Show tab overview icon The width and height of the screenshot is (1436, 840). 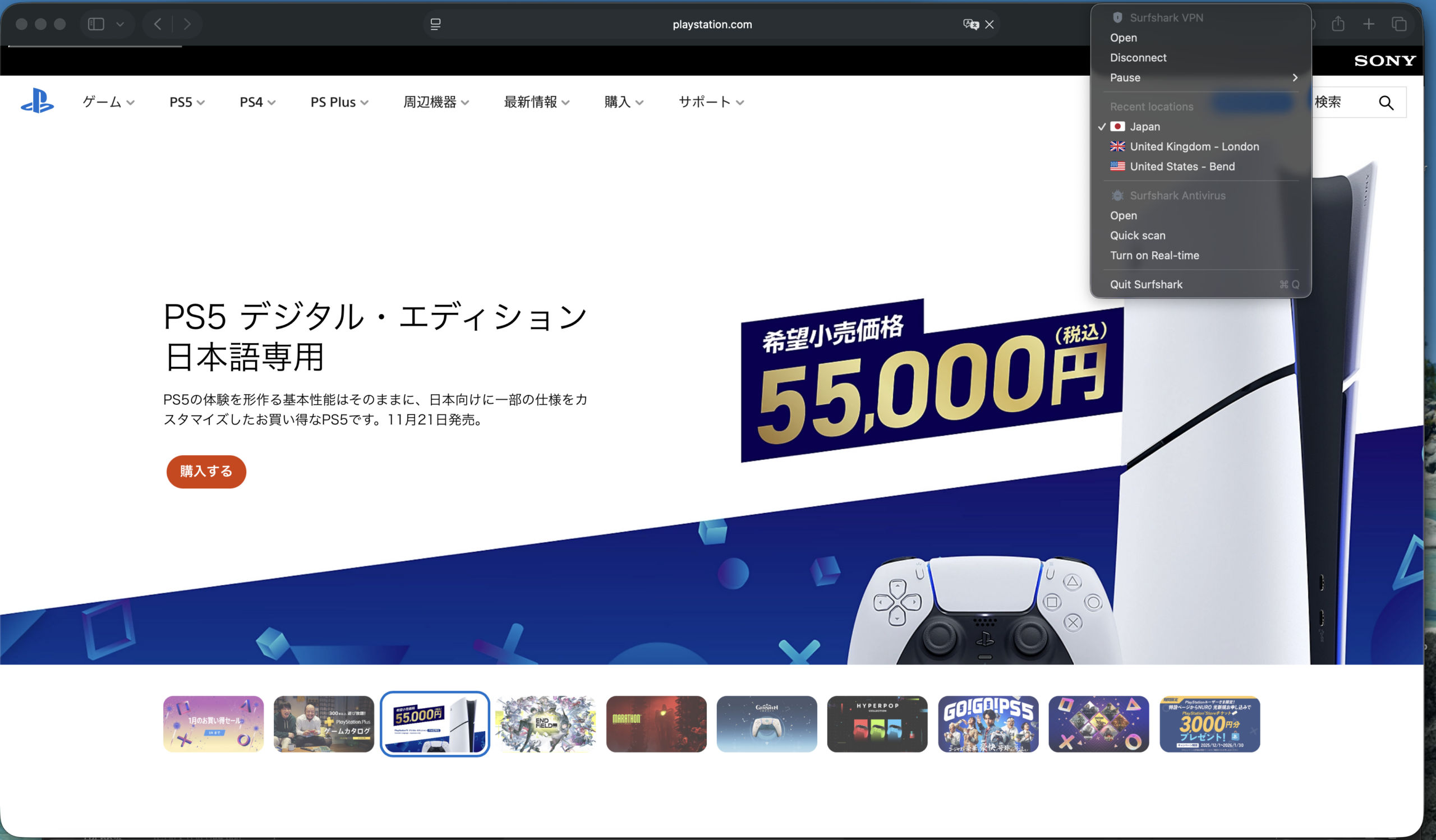(x=1399, y=24)
